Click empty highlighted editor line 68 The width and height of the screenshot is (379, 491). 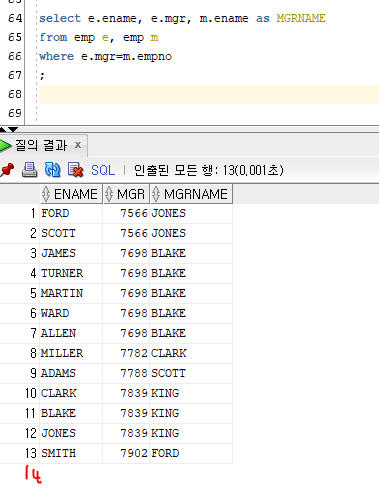tap(209, 94)
